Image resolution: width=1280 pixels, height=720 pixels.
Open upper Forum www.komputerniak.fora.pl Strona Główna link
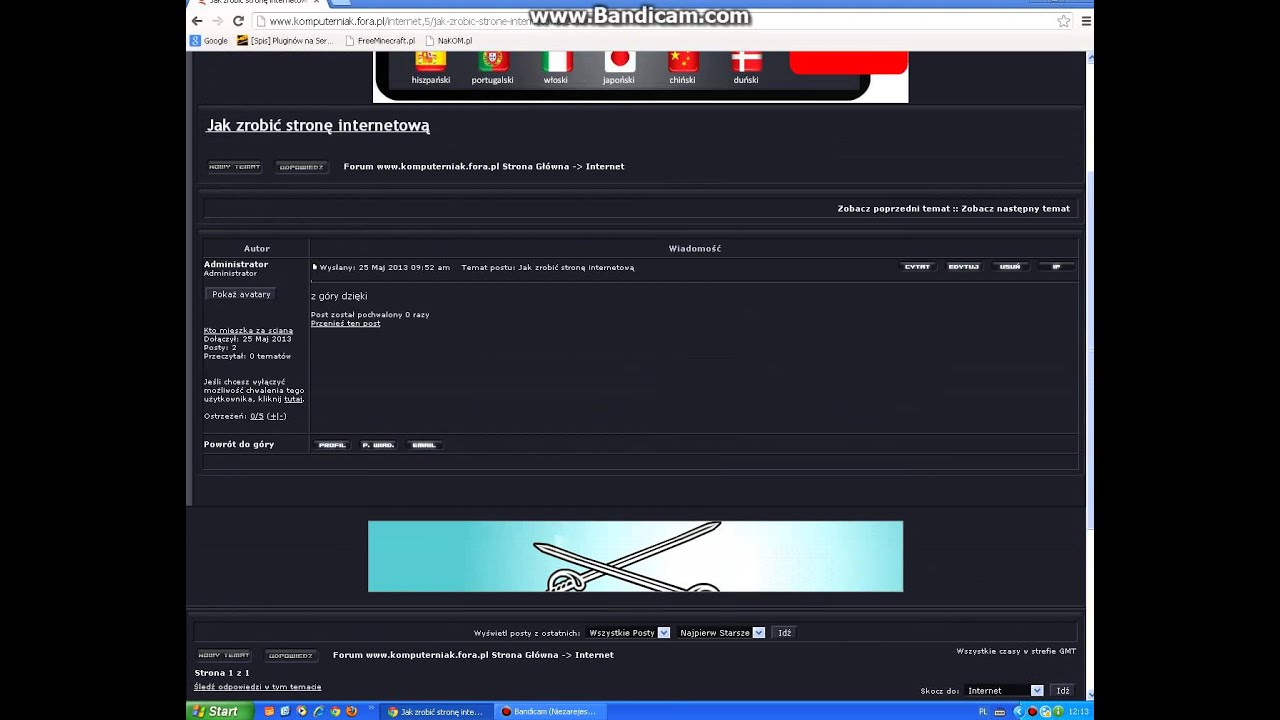[456, 166]
